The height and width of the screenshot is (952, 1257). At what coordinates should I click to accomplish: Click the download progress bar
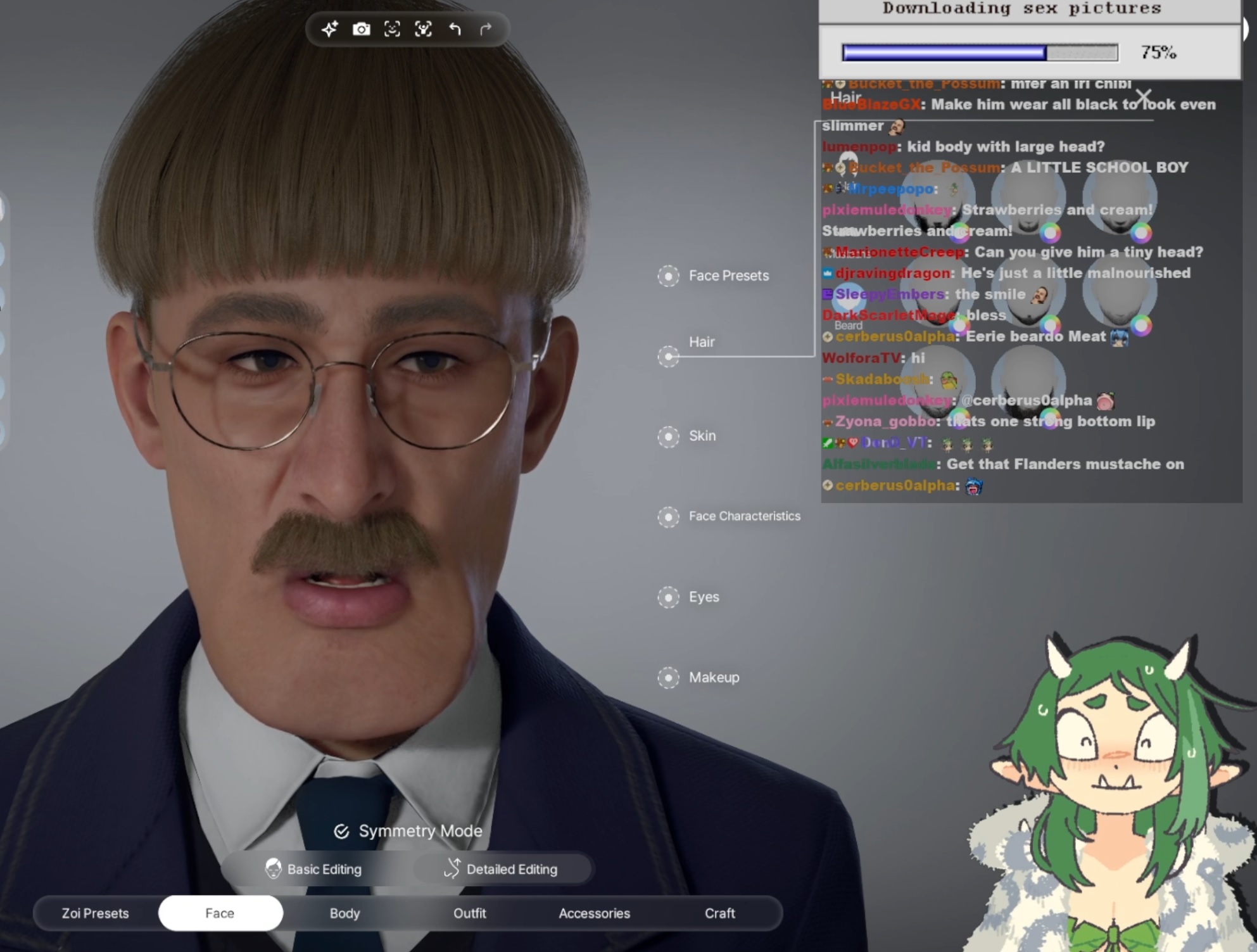coord(979,53)
